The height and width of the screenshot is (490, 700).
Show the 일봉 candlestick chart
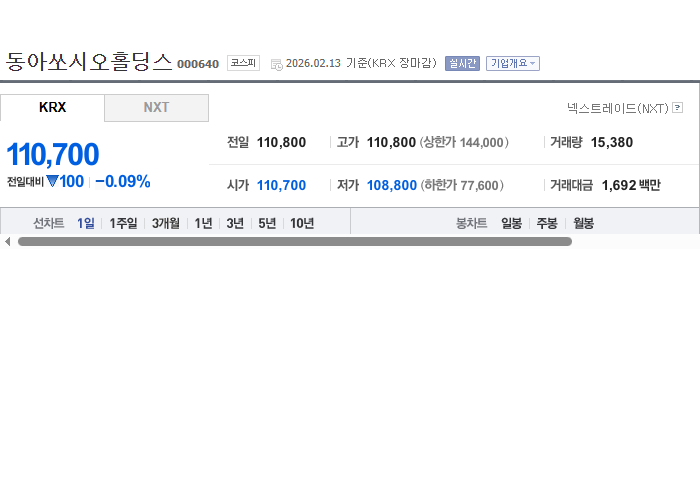click(511, 223)
